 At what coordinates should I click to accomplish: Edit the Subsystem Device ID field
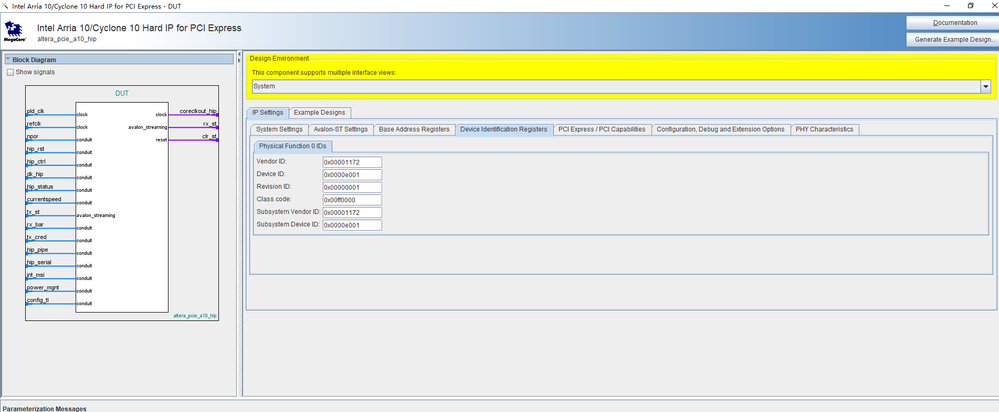coord(352,225)
